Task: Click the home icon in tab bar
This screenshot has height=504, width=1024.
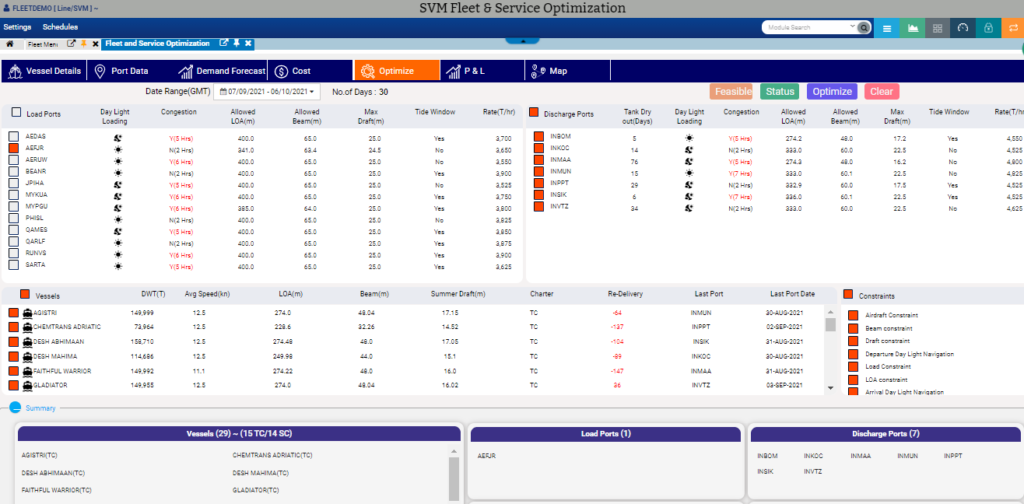Action: coord(10,44)
